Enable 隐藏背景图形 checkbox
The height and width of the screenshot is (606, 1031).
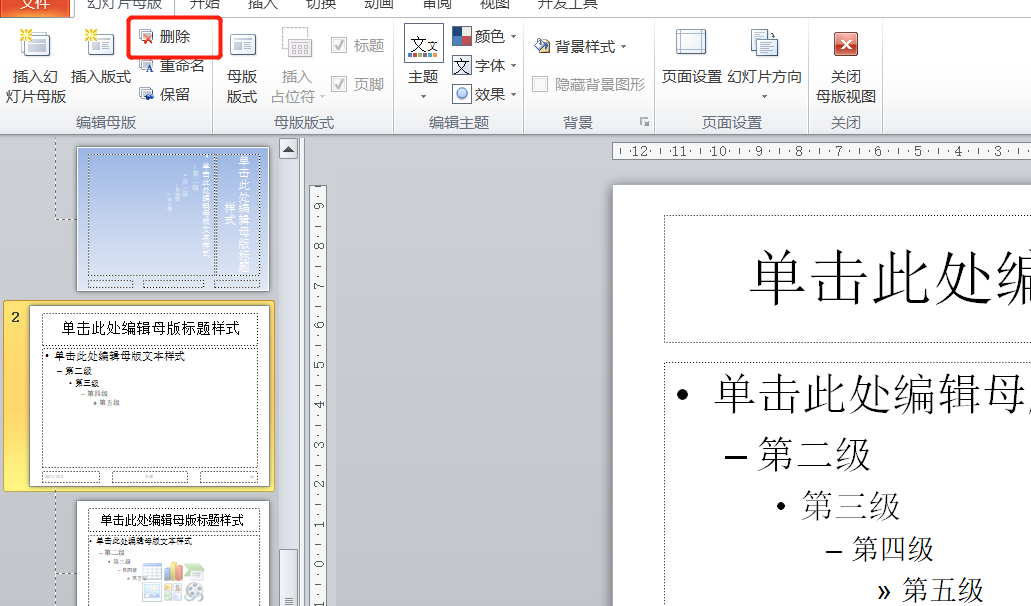click(540, 85)
